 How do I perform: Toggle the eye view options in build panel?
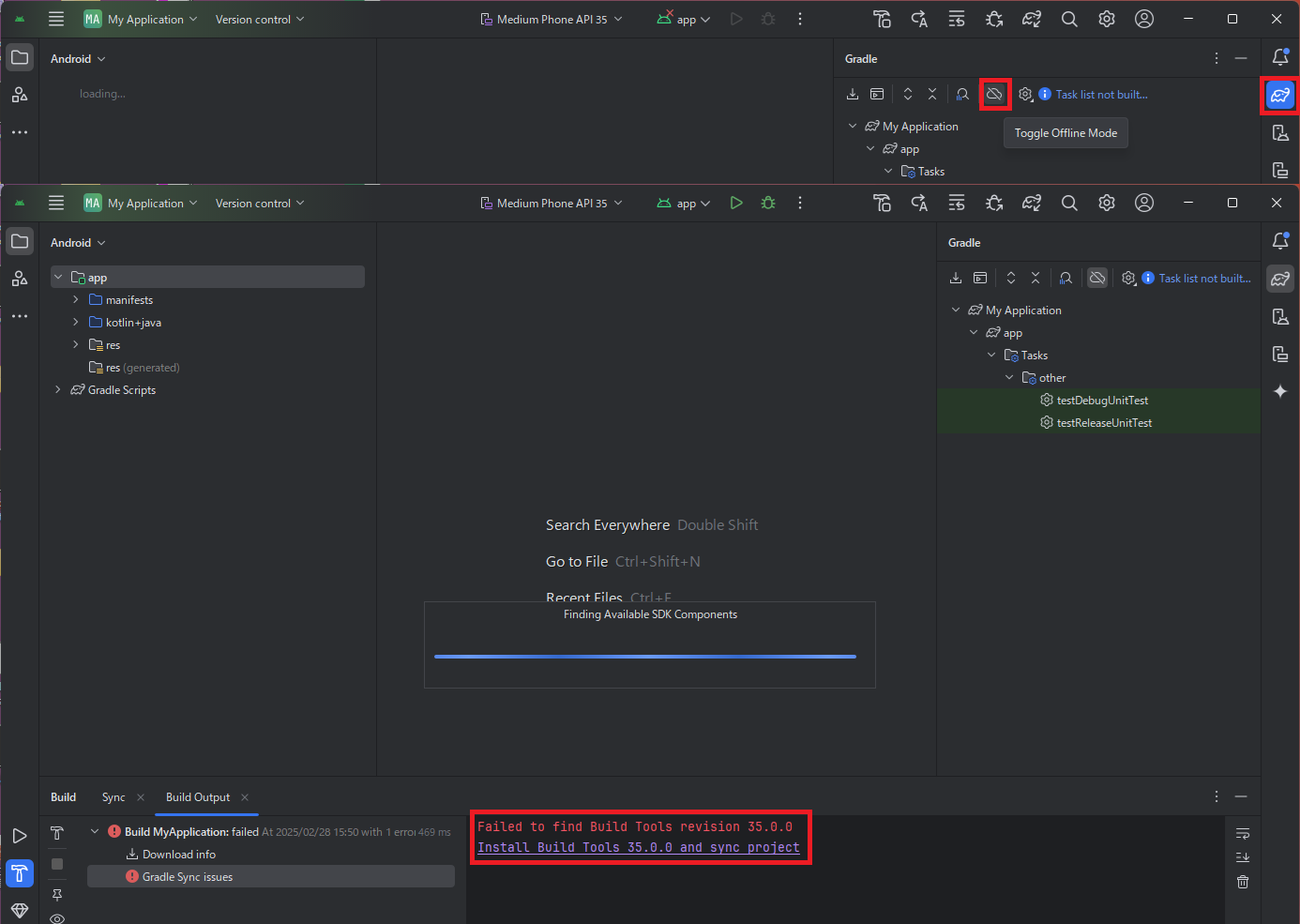(x=57, y=918)
